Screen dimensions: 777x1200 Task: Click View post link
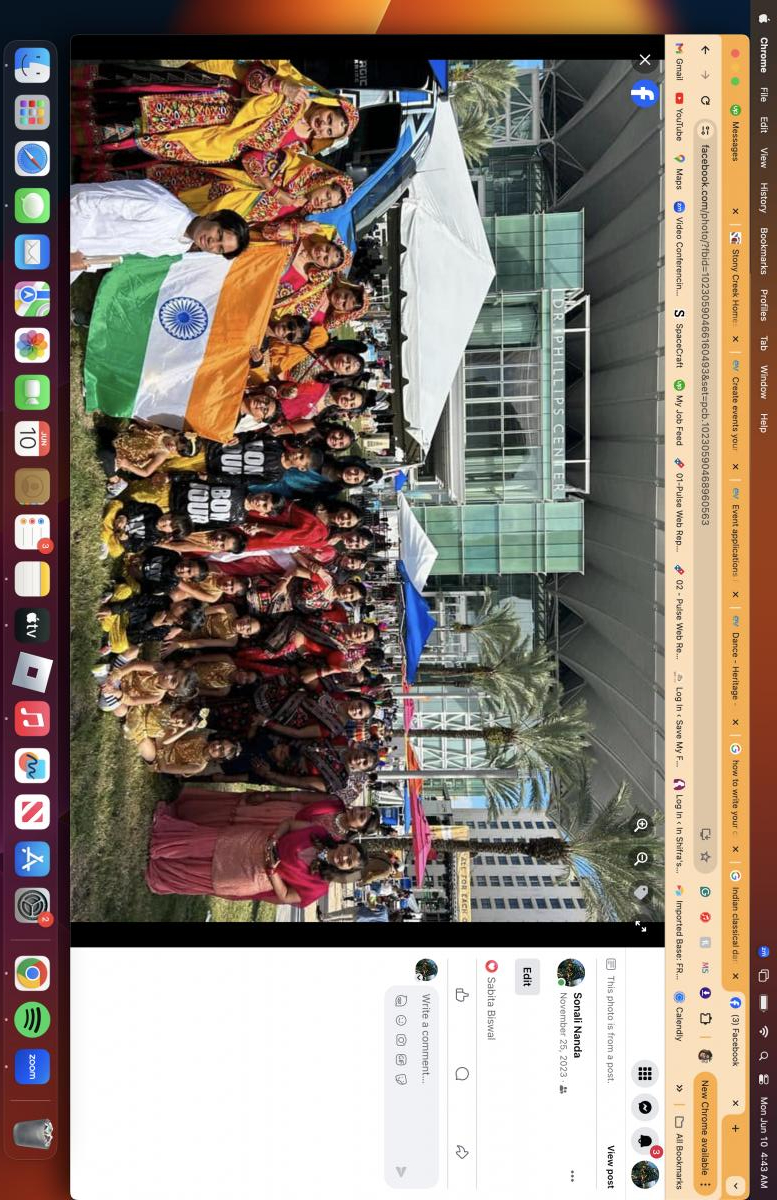point(611,1166)
